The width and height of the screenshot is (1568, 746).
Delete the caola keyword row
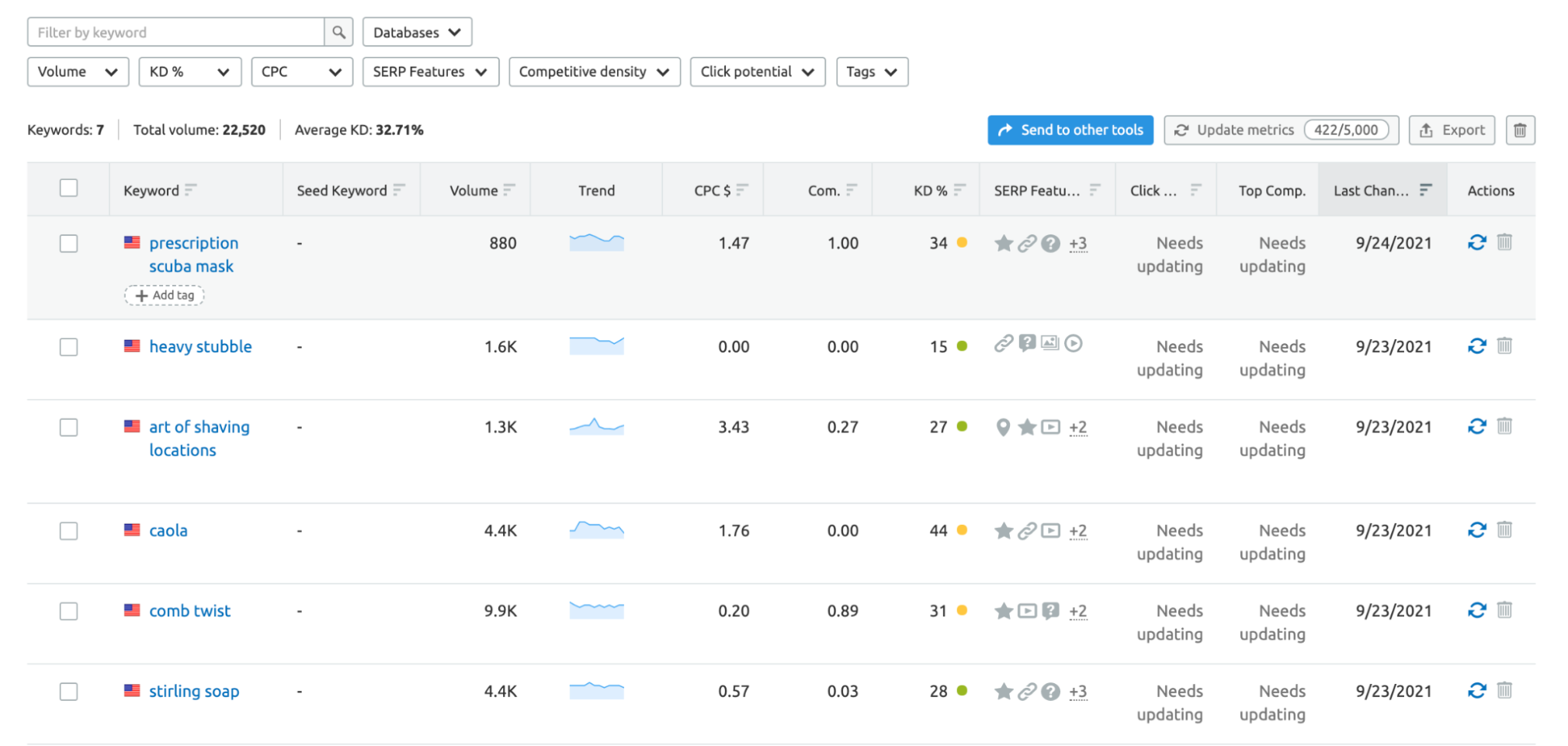[1504, 529]
